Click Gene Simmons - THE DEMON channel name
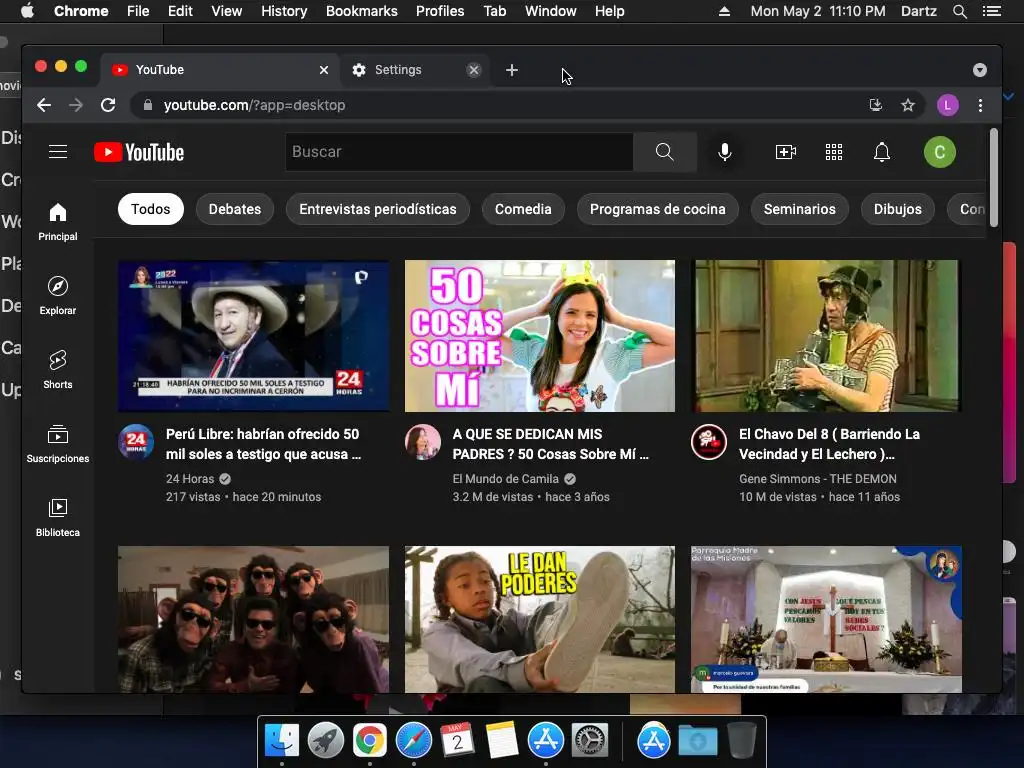Viewport: 1024px width, 768px height. [818, 479]
